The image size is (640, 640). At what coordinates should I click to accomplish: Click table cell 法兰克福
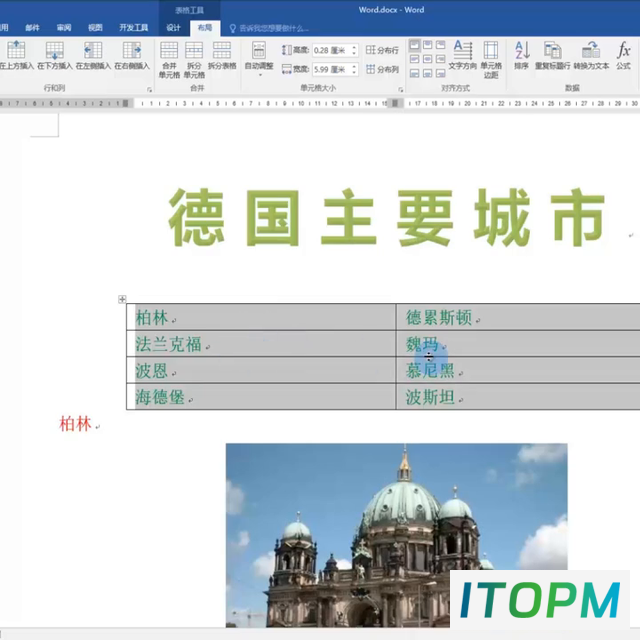click(261, 344)
